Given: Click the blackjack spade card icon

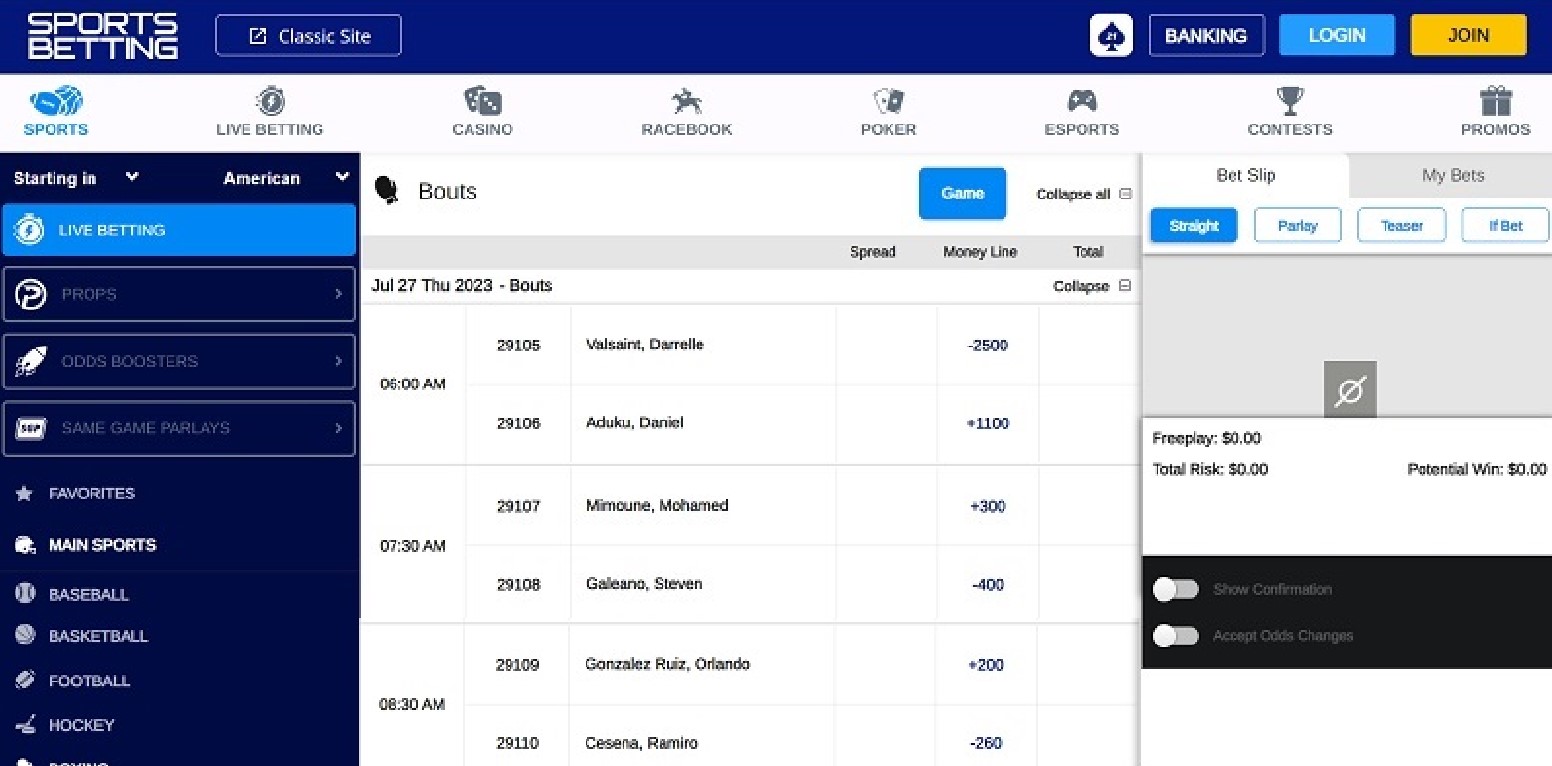Looking at the screenshot, I should coord(1111,36).
